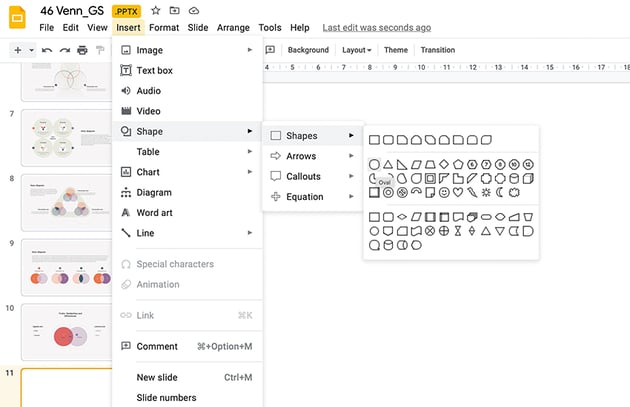Screen dimensions: 630x407
Task: Star the 46 Venn_GS presentation
Action: coord(155,10)
